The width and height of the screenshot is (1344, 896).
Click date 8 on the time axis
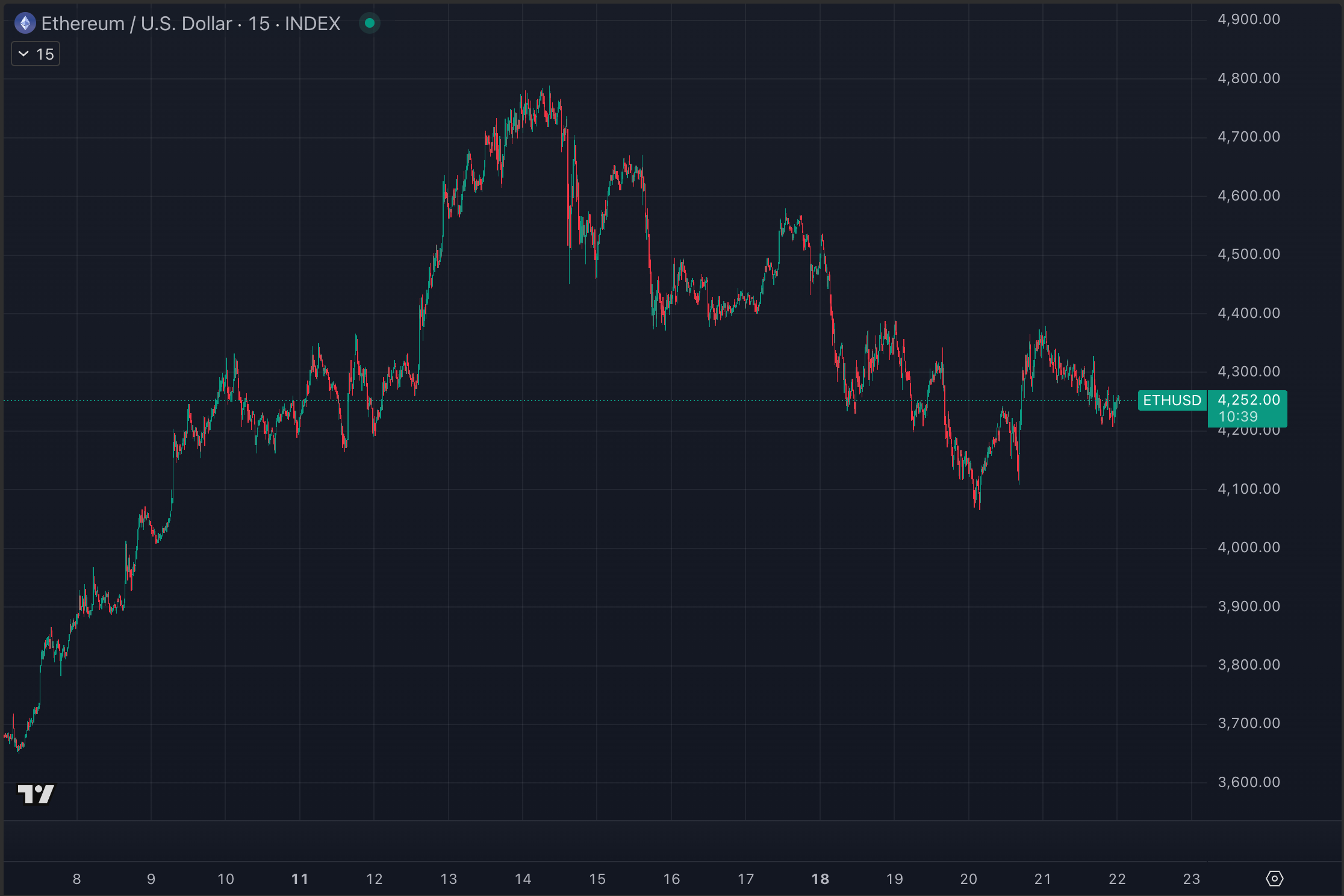(x=76, y=879)
